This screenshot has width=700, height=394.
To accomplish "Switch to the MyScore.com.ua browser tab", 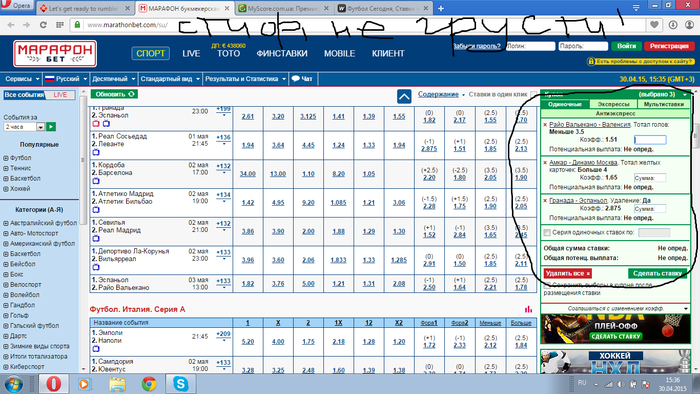I will [283, 8].
